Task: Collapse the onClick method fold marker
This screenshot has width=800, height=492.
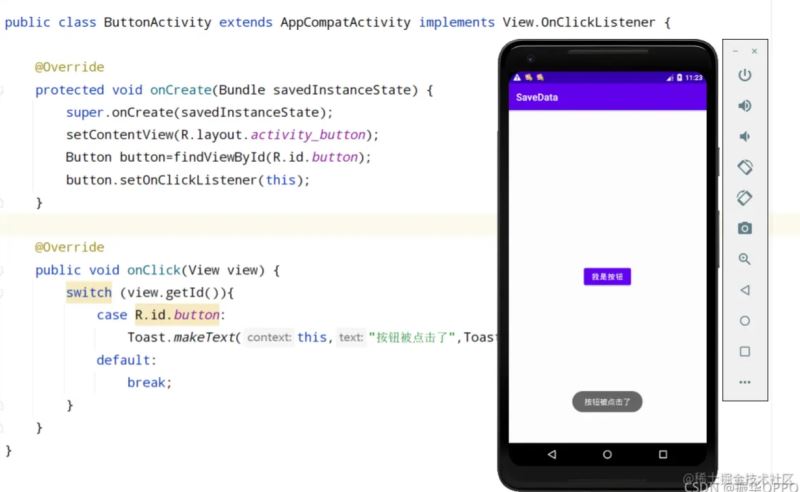Action: (x=3, y=270)
